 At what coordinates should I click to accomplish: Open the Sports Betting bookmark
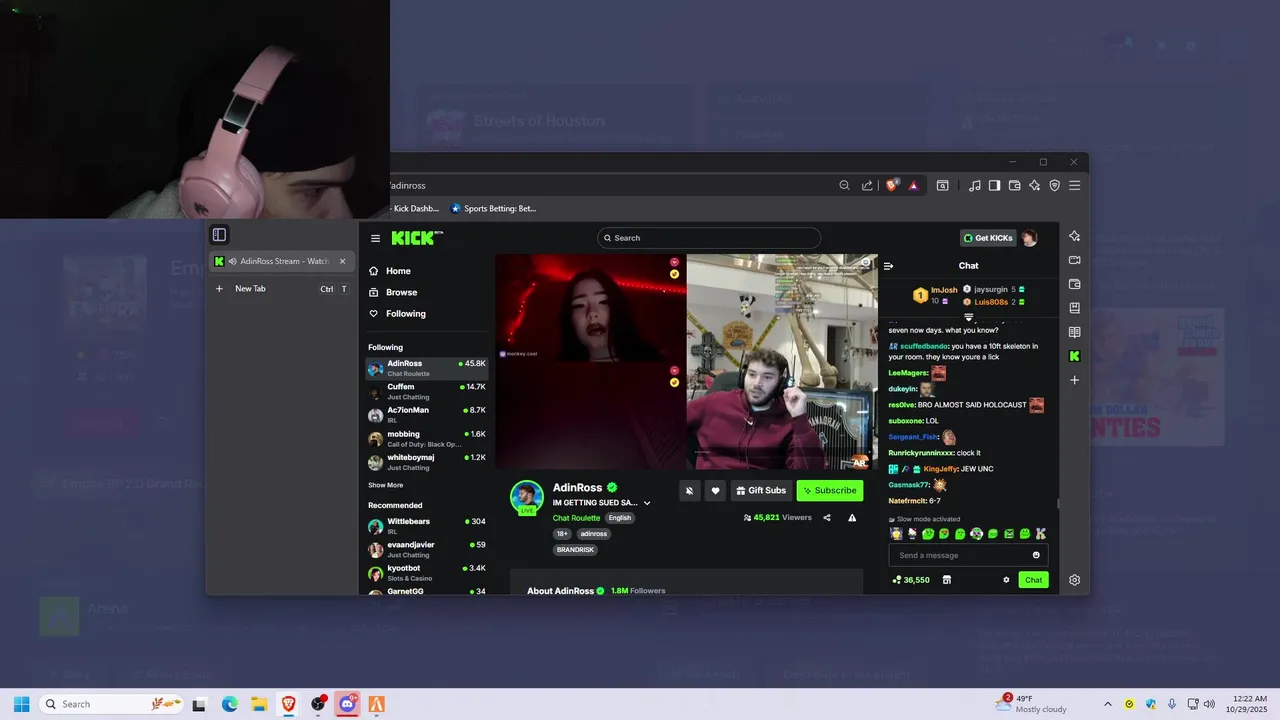pyautogui.click(x=494, y=208)
